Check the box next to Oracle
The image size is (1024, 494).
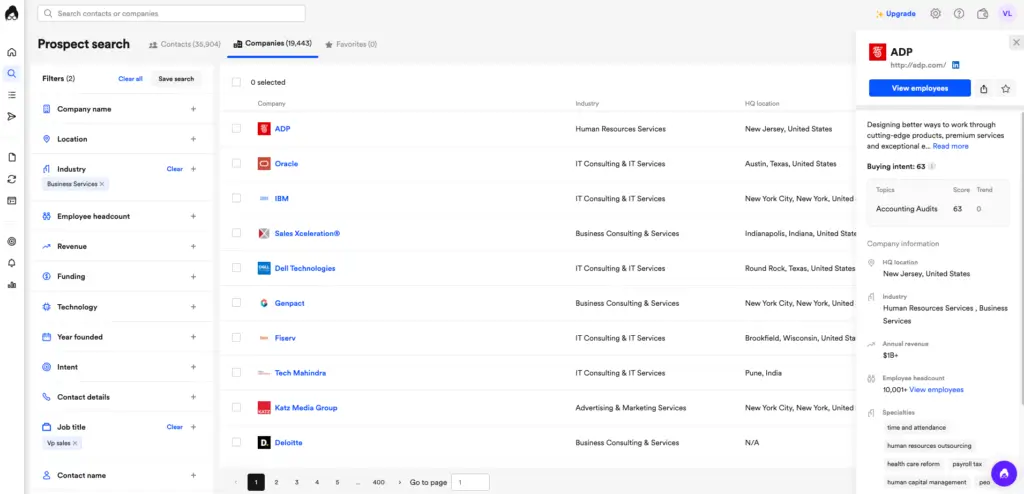(237, 163)
